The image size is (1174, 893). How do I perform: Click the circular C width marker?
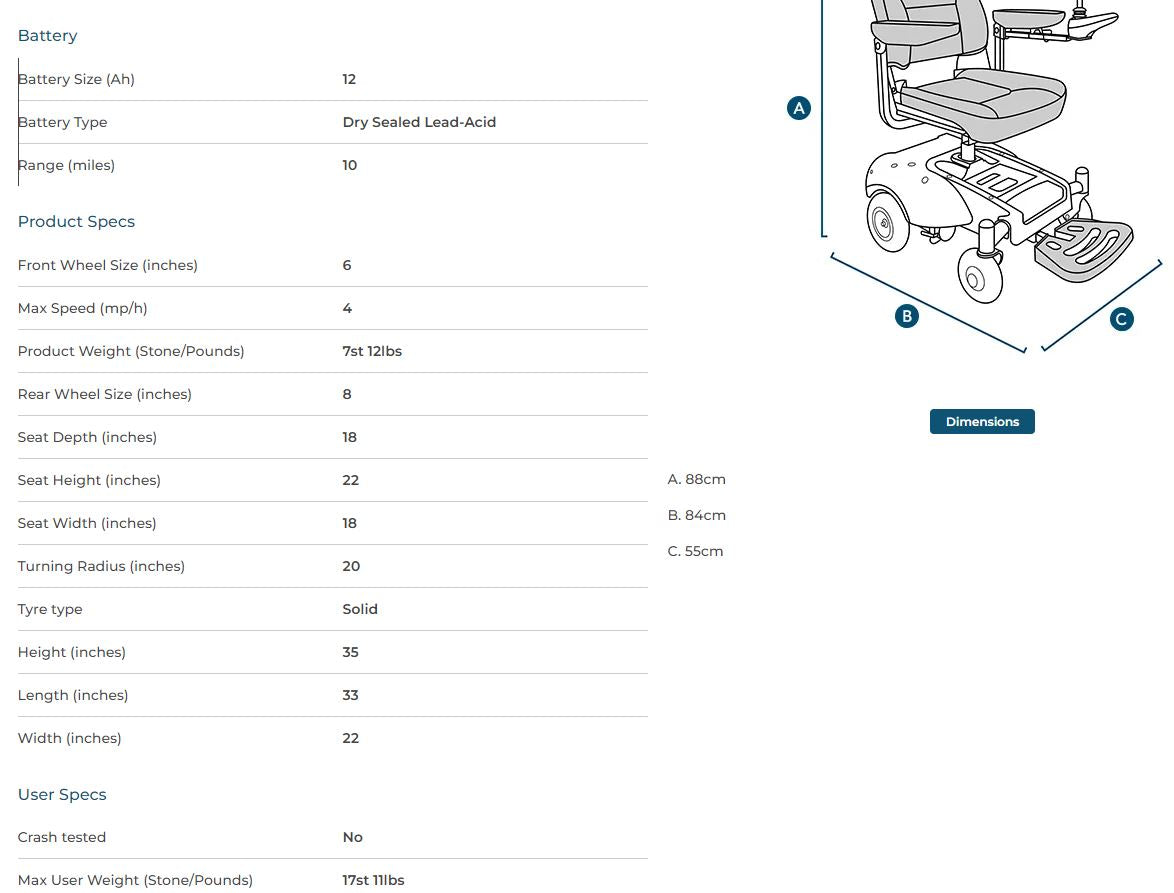point(1121,319)
